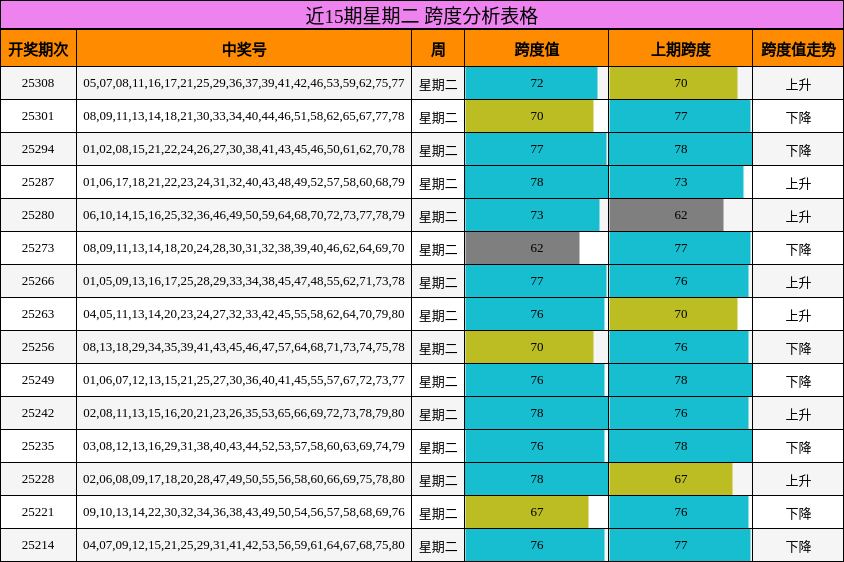Click 下降 trend in row 25214
This screenshot has height=562, width=844.
pos(798,546)
